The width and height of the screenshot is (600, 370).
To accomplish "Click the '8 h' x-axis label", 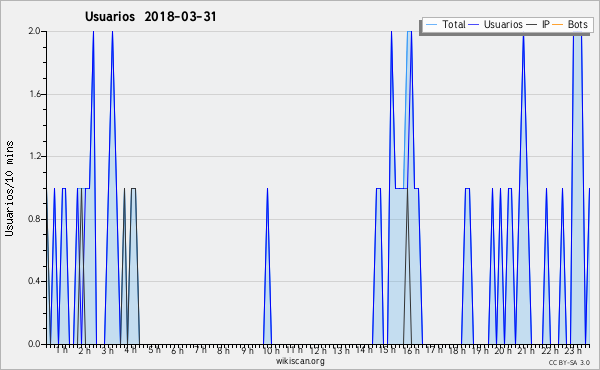I will 223,350.
